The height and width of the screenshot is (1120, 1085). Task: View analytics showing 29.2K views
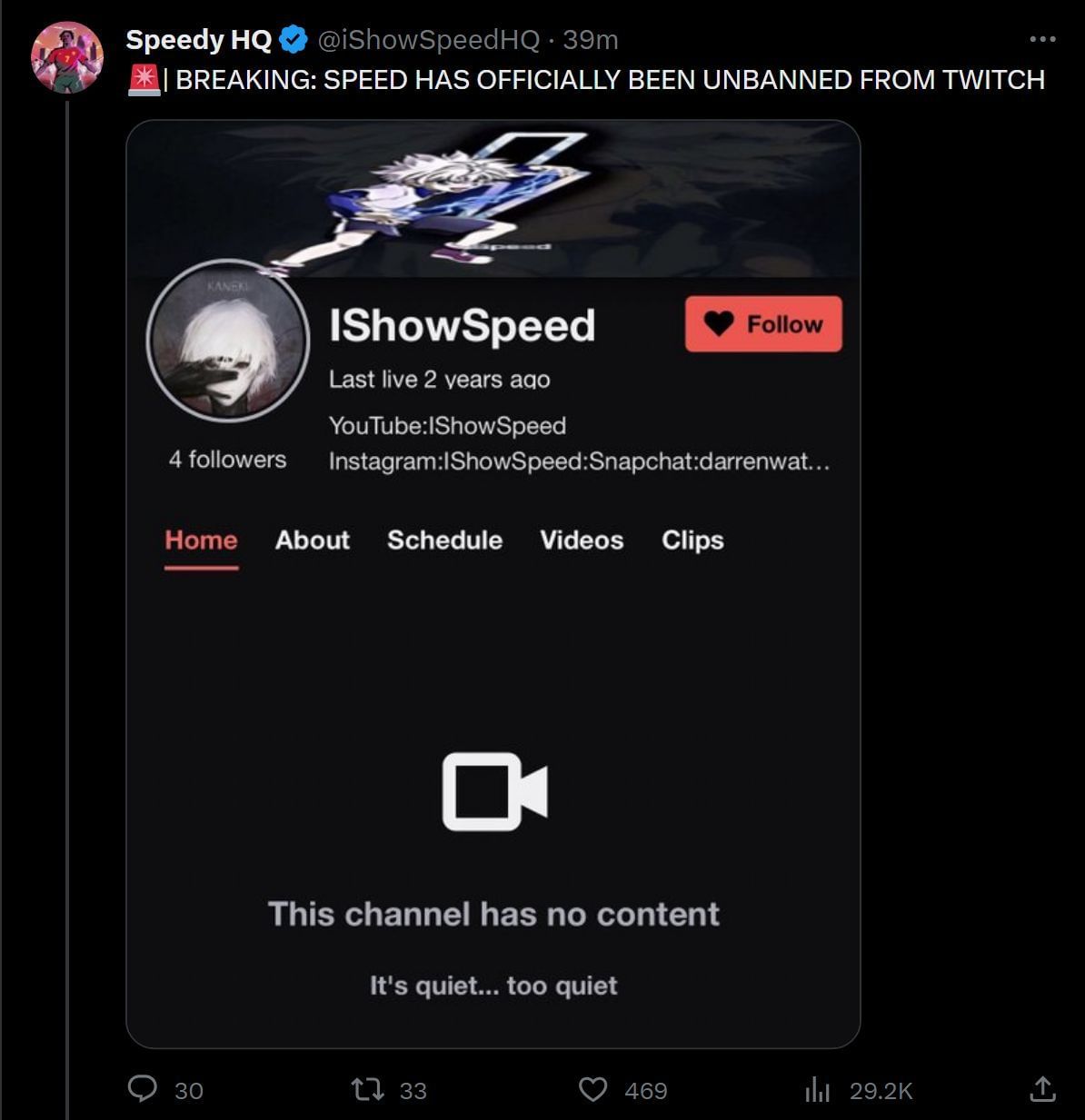click(818, 1090)
